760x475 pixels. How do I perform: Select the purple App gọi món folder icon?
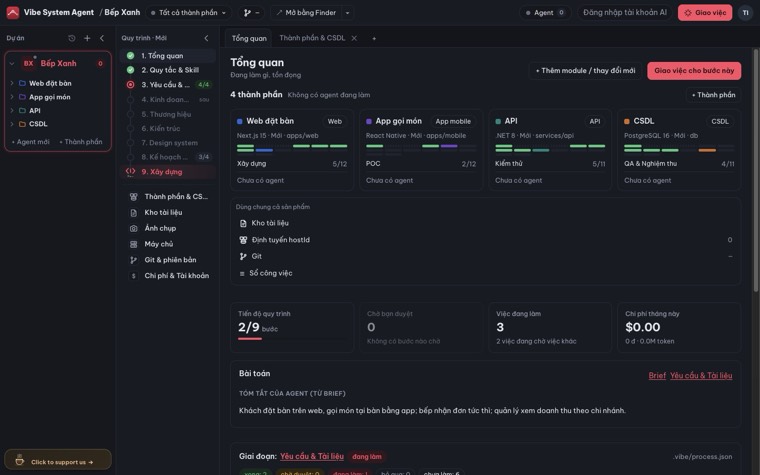(22, 97)
